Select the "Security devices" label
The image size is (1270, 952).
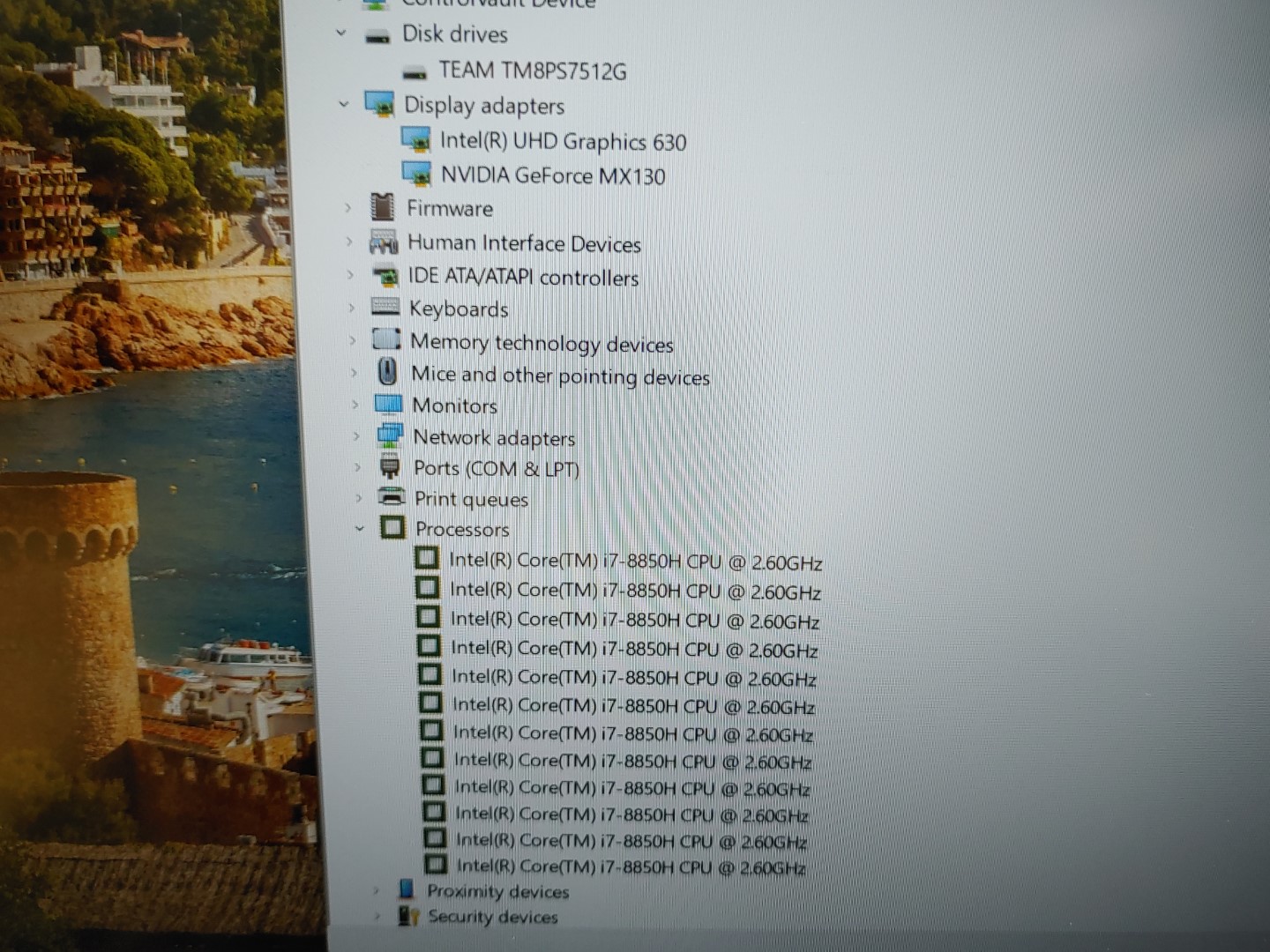click(x=493, y=917)
